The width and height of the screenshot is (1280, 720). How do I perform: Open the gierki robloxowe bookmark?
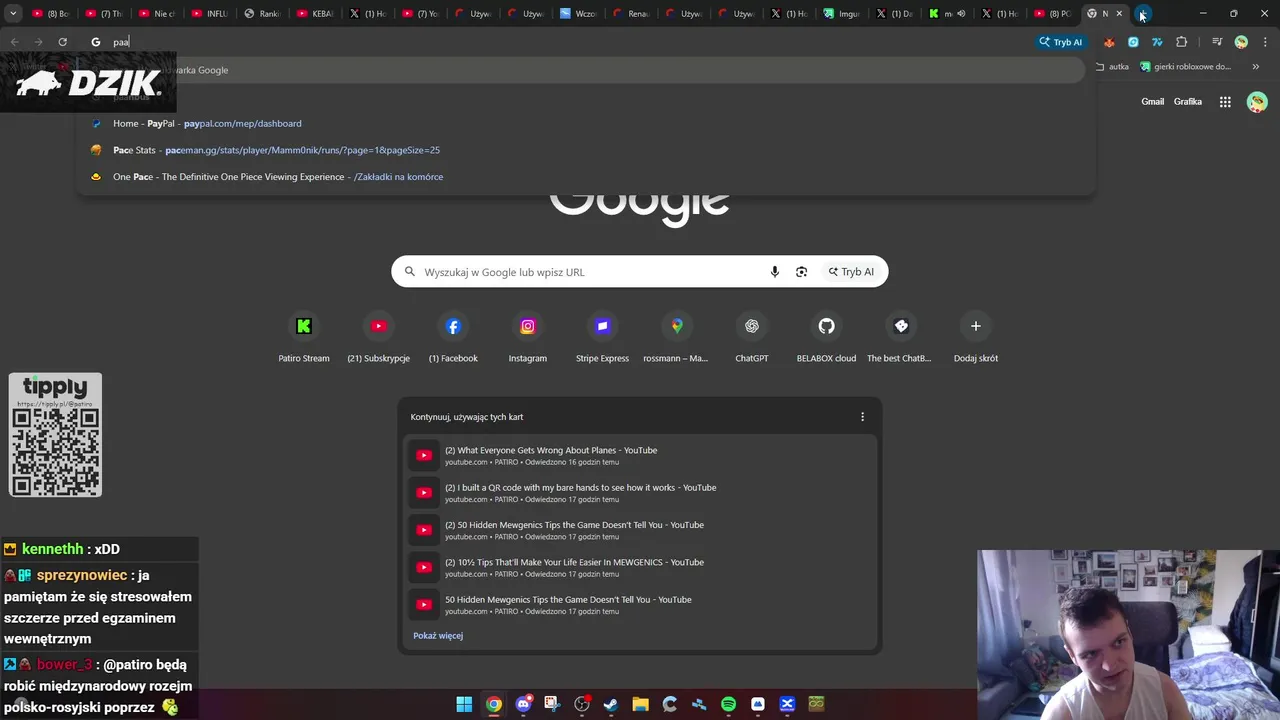pyautogui.click(x=1186, y=67)
